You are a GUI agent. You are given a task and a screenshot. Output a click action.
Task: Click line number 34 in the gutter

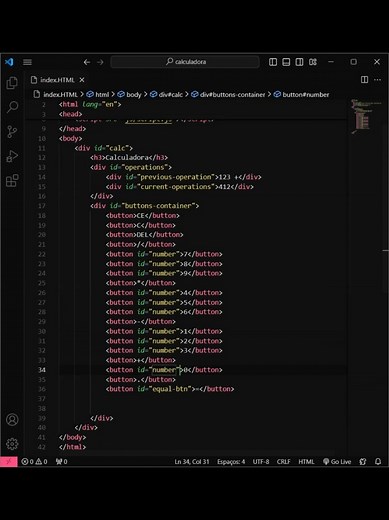pos(42,370)
